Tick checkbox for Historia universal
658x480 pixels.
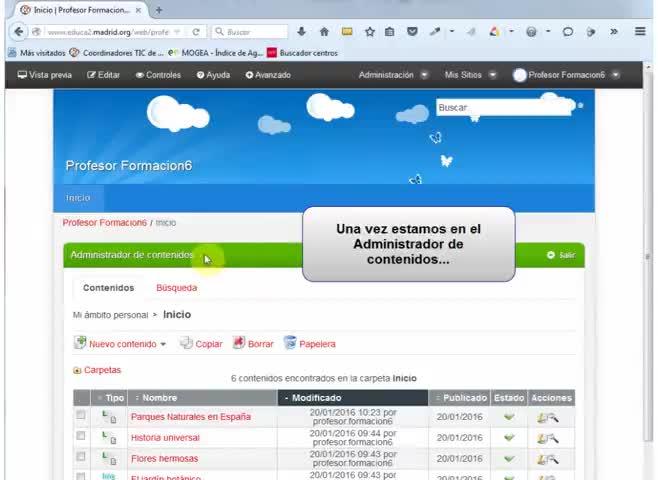81,436
